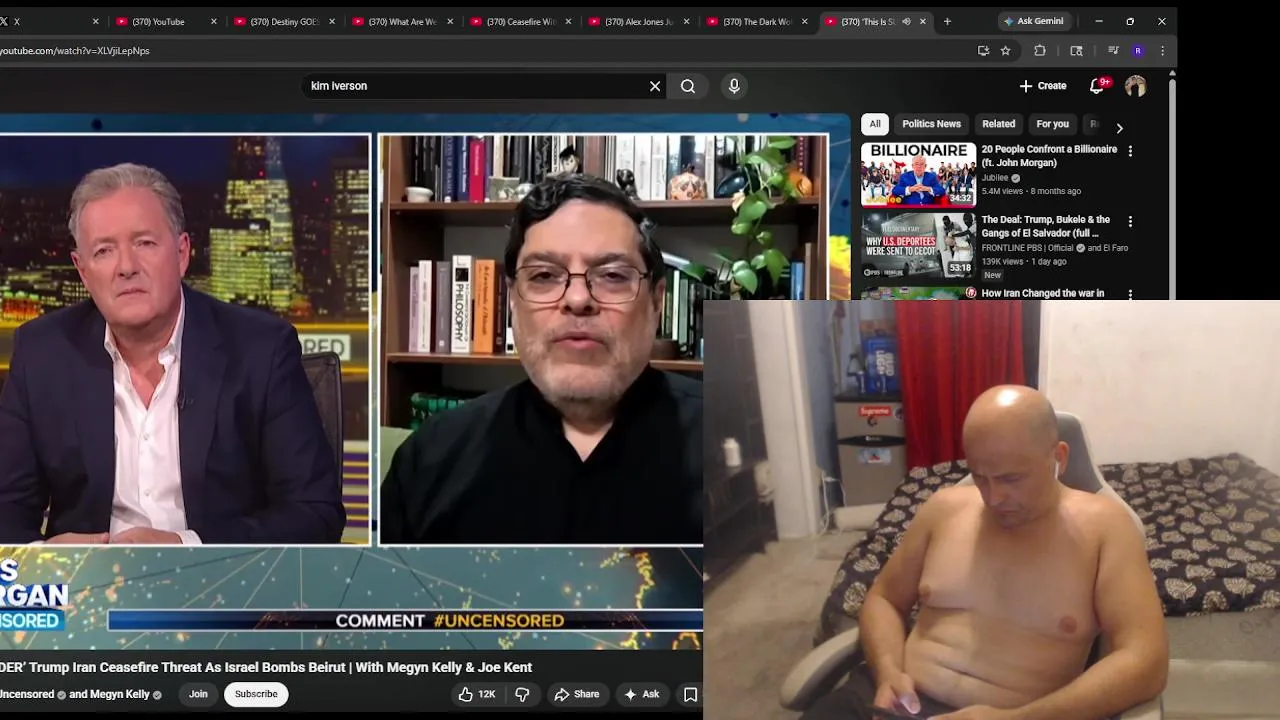1280x720 pixels.
Task: Install YouTube app from address bar icon
Action: pyautogui.click(x=983, y=50)
